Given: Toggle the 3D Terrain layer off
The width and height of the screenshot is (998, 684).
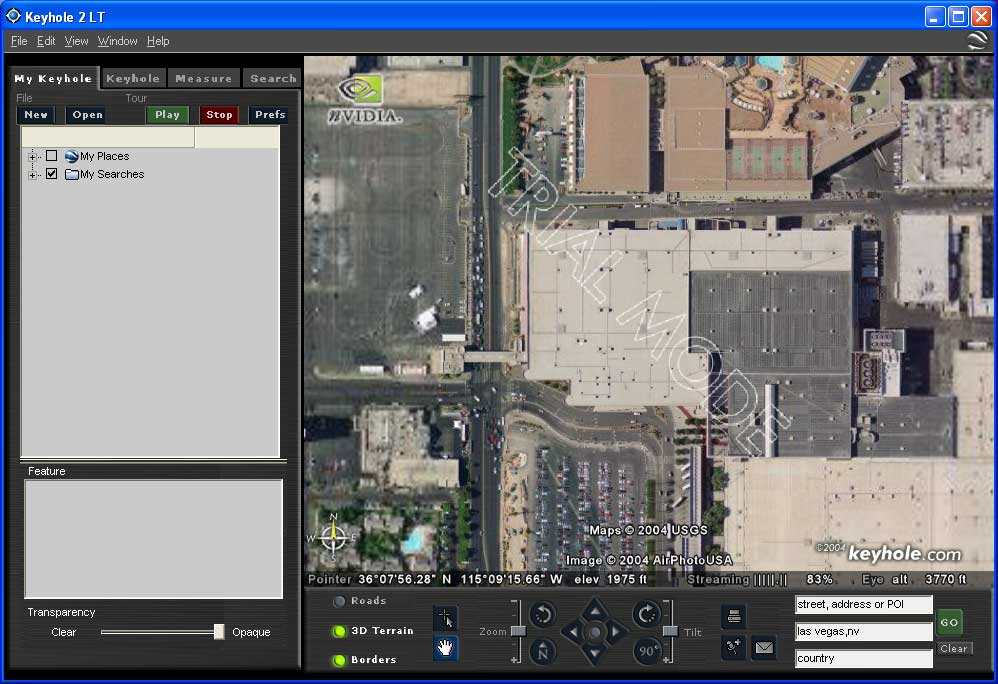Looking at the screenshot, I should point(339,631).
